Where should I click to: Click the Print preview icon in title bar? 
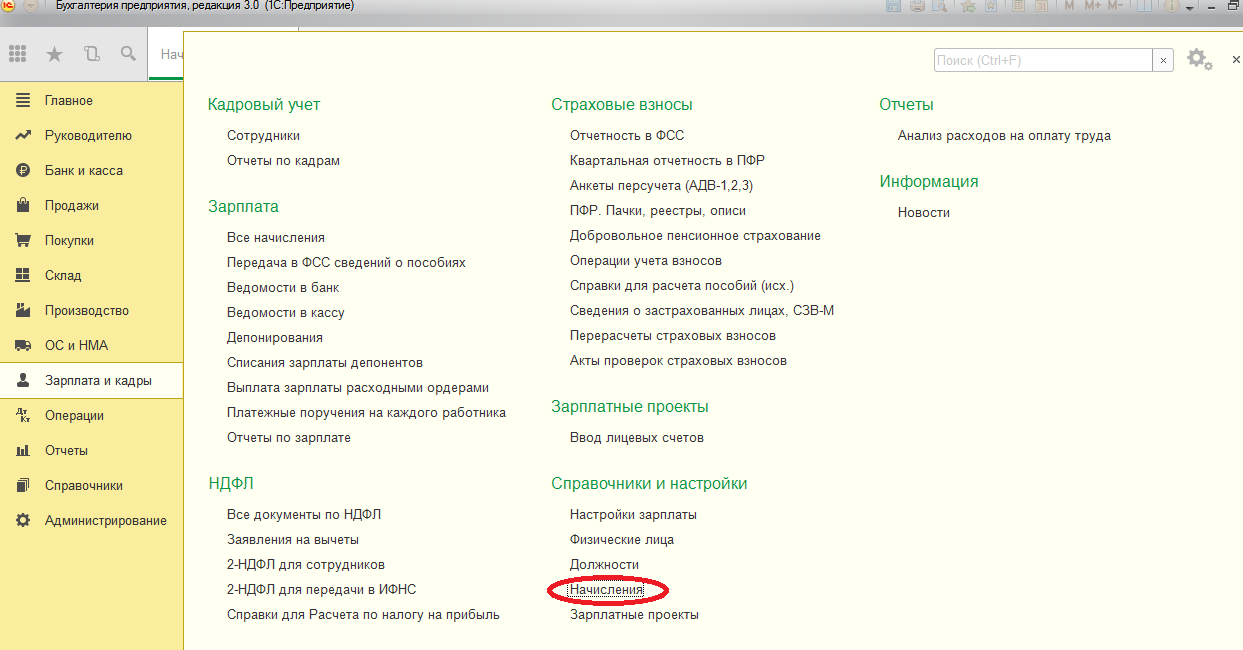click(940, 5)
